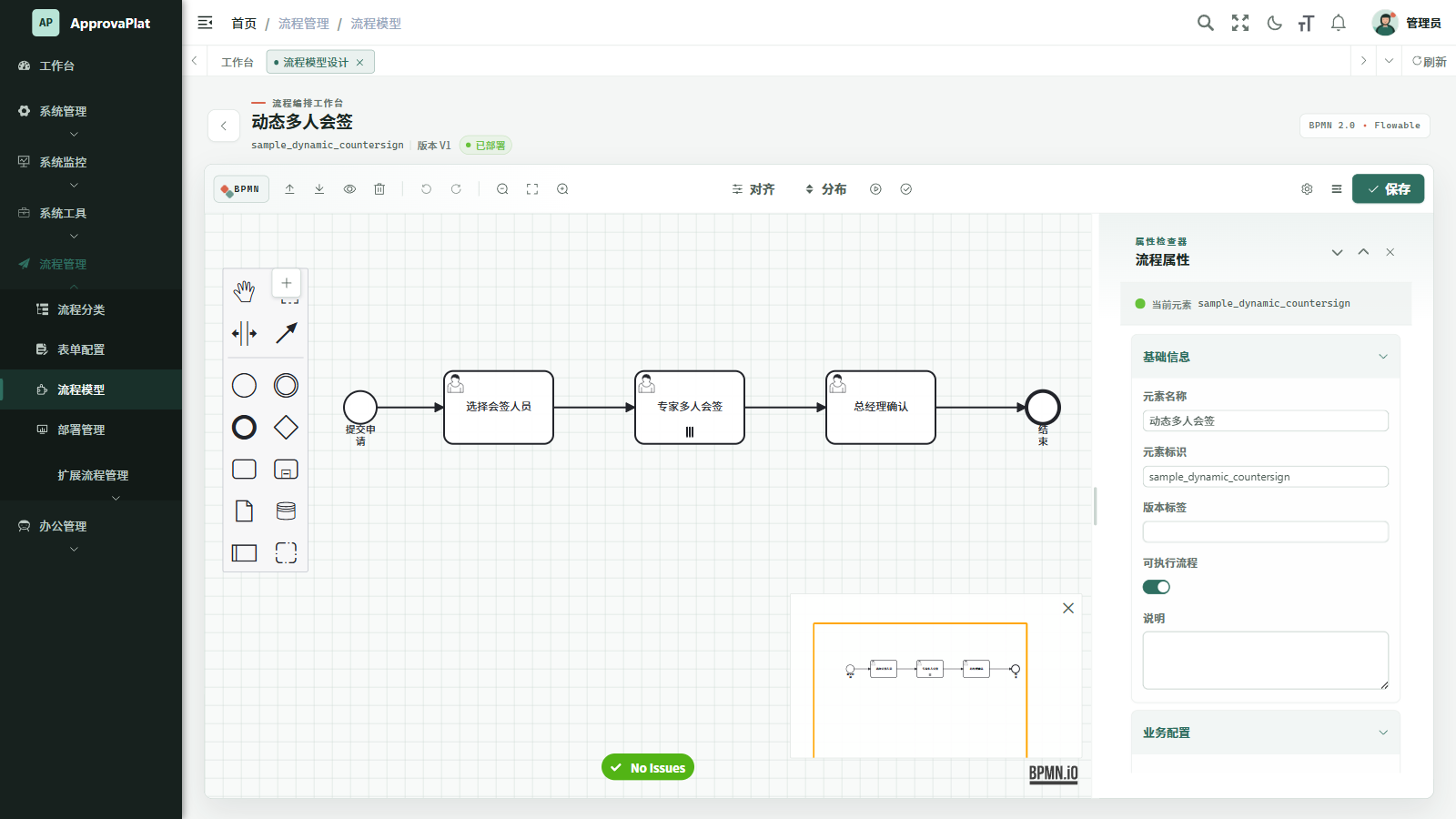Screen dimensions: 1456x819
Task: Click into the 元素名称 input field
Action: 1266,420
